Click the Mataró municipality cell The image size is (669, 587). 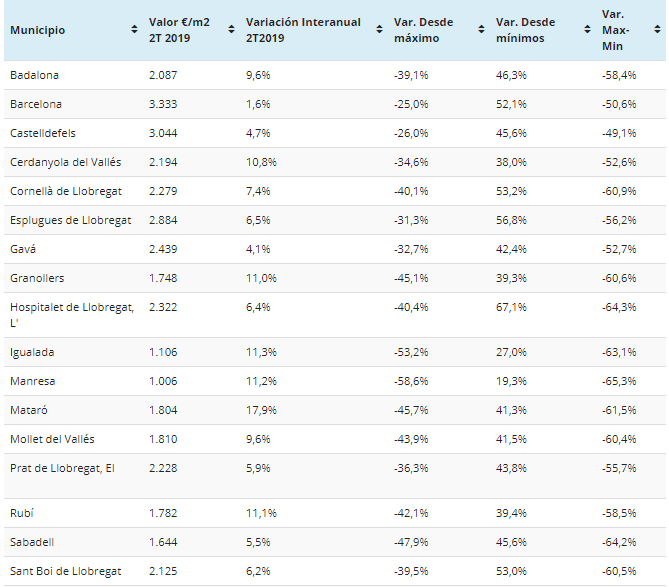tap(29, 410)
